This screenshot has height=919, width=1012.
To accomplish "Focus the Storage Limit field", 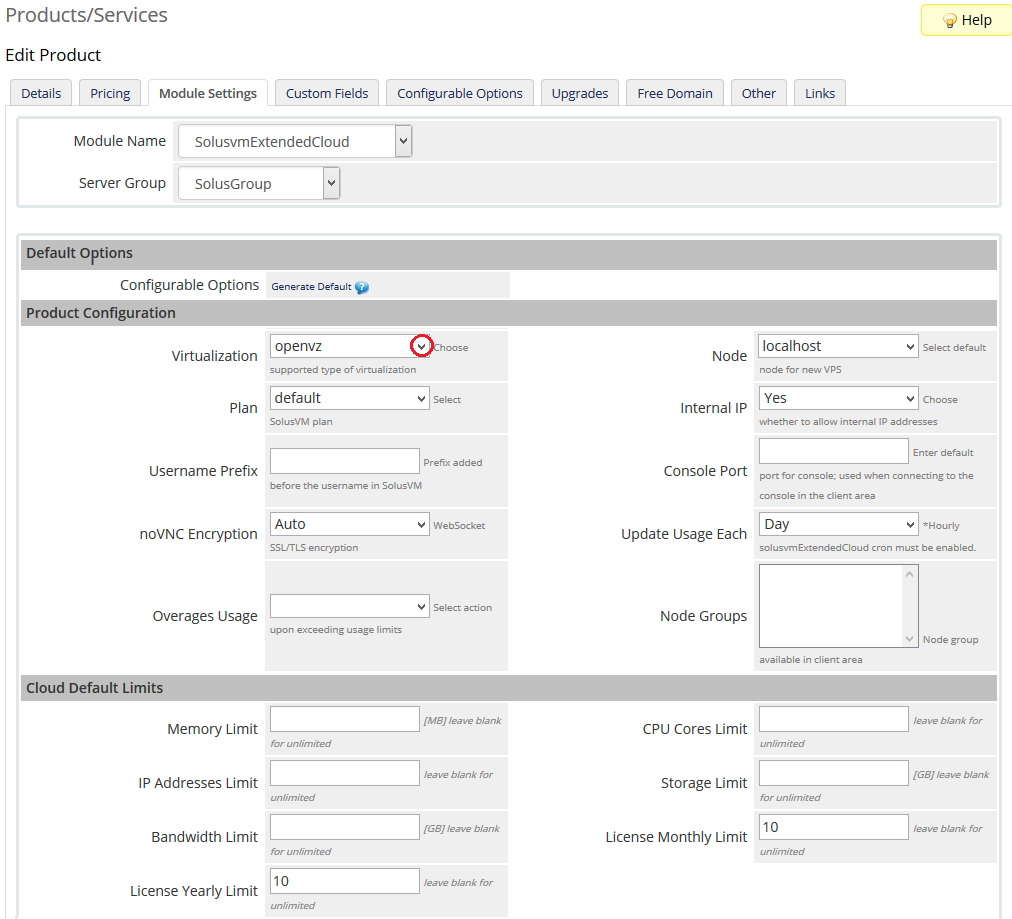I will click(x=833, y=773).
